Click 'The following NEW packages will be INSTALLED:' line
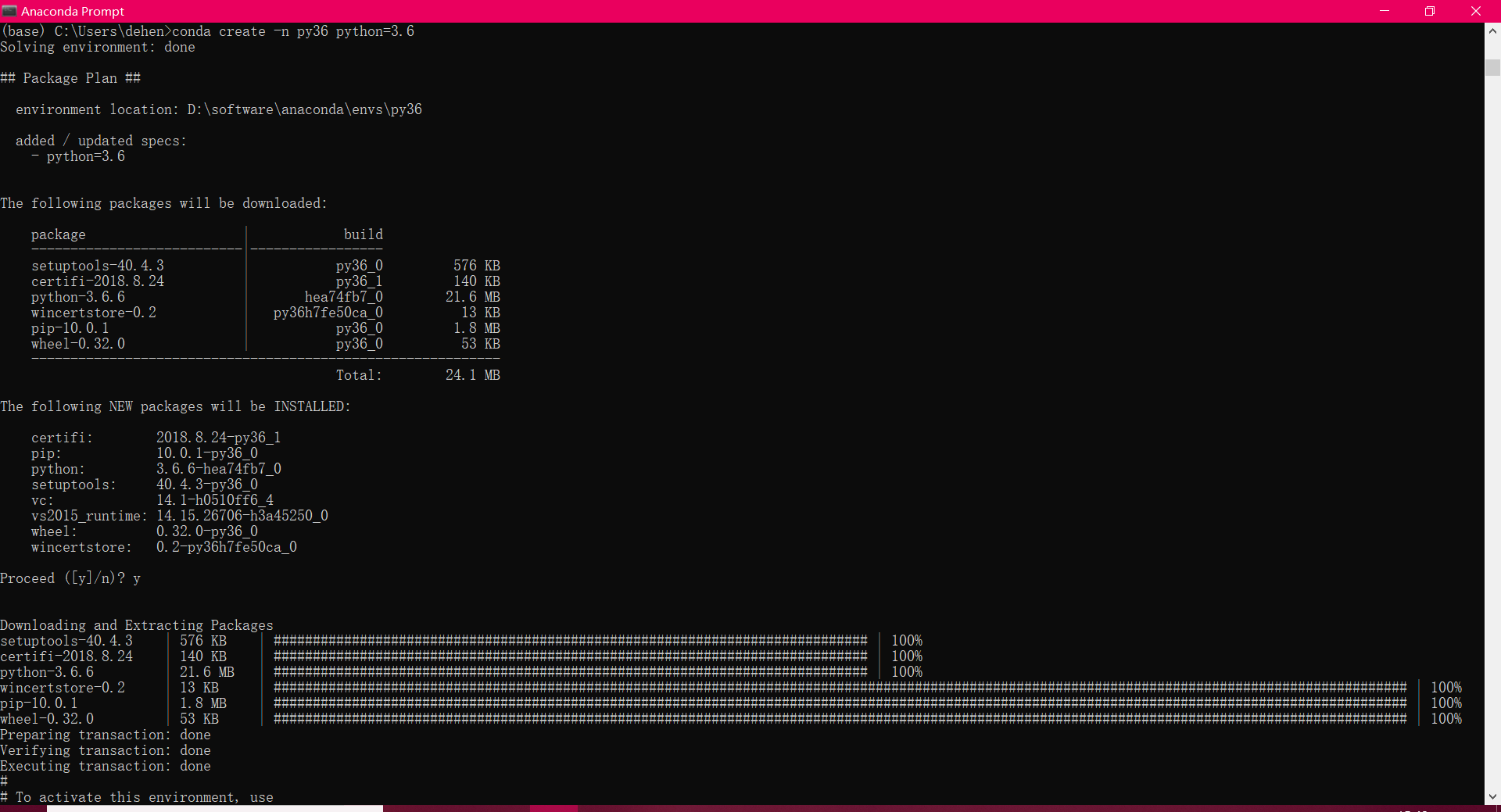Image resolution: width=1501 pixels, height=812 pixels. 175,406
